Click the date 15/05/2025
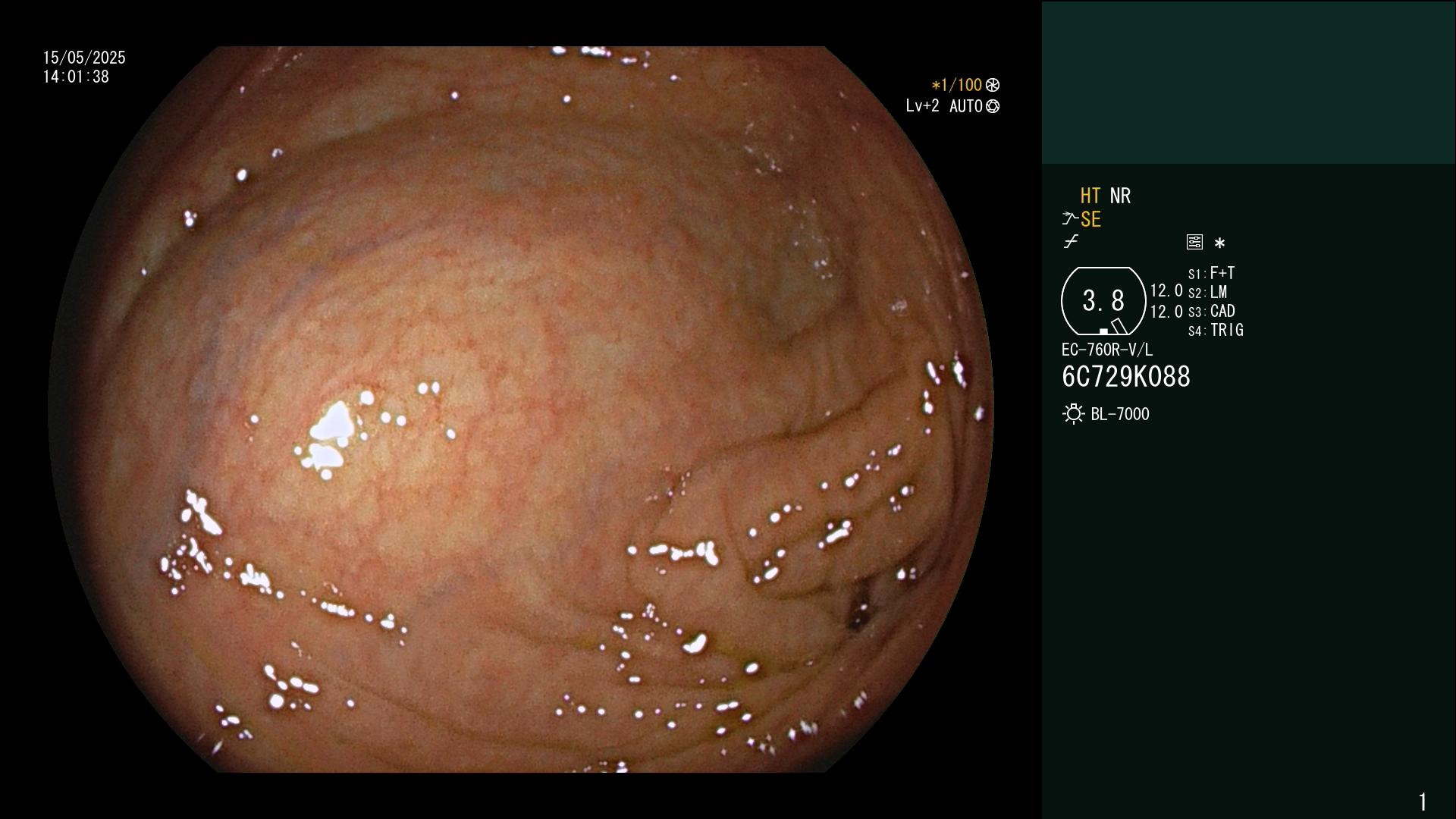The height and width of the screenshot is (819, 1456). coord(84,58)
